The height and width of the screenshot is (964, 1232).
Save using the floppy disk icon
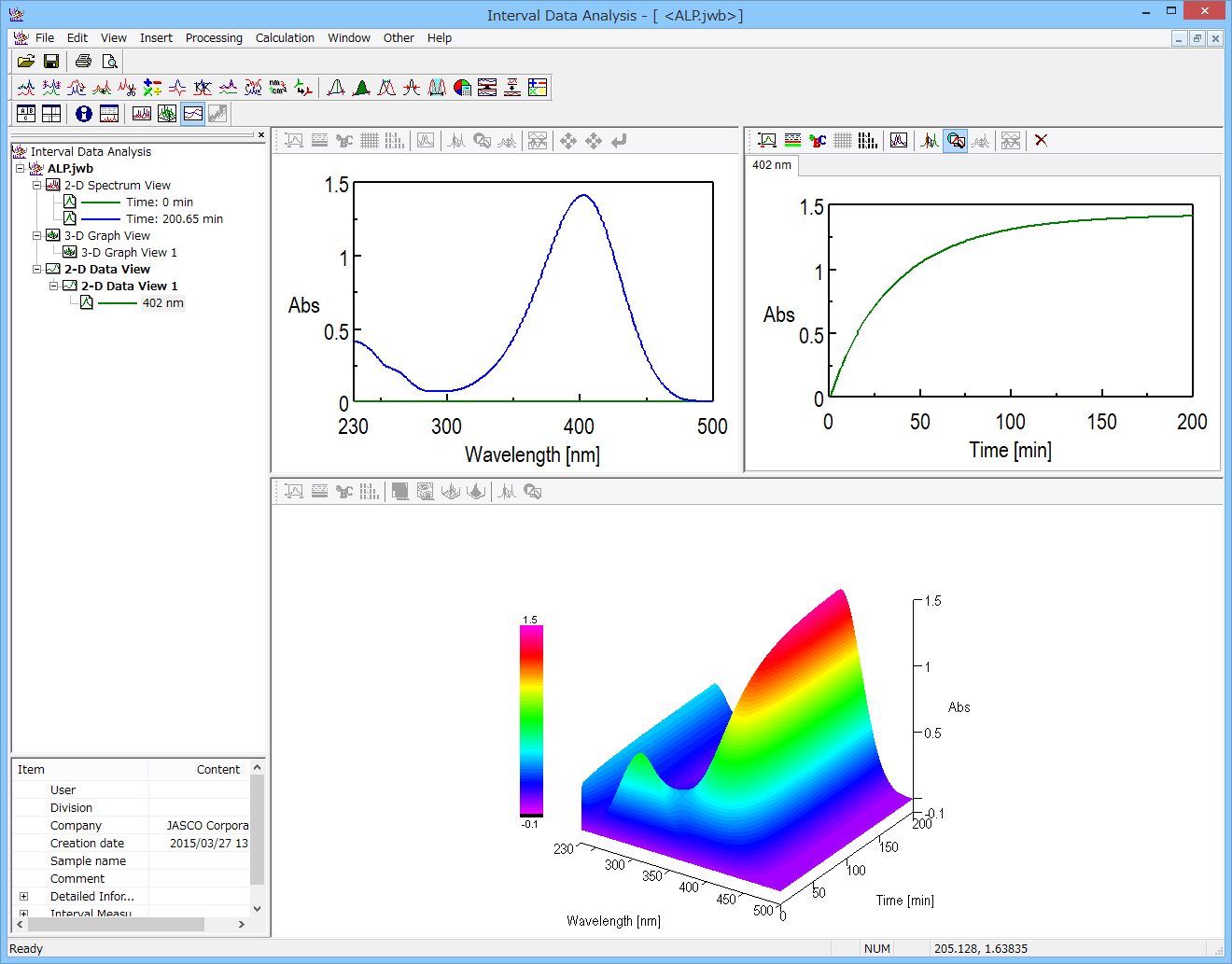click(51, 62)
